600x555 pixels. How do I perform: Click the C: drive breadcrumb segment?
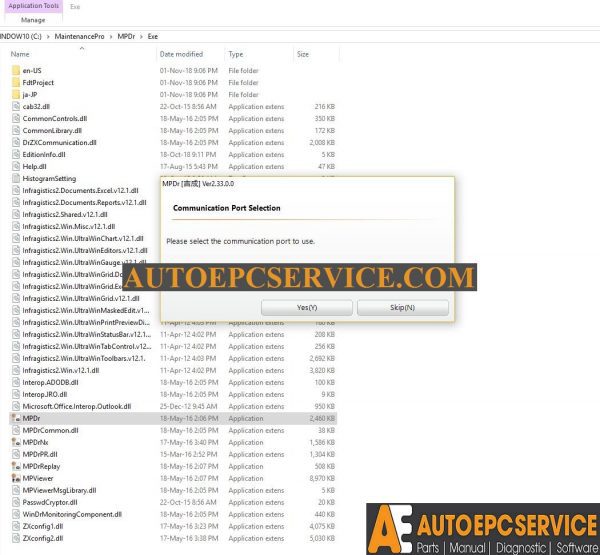click(21, 36)
